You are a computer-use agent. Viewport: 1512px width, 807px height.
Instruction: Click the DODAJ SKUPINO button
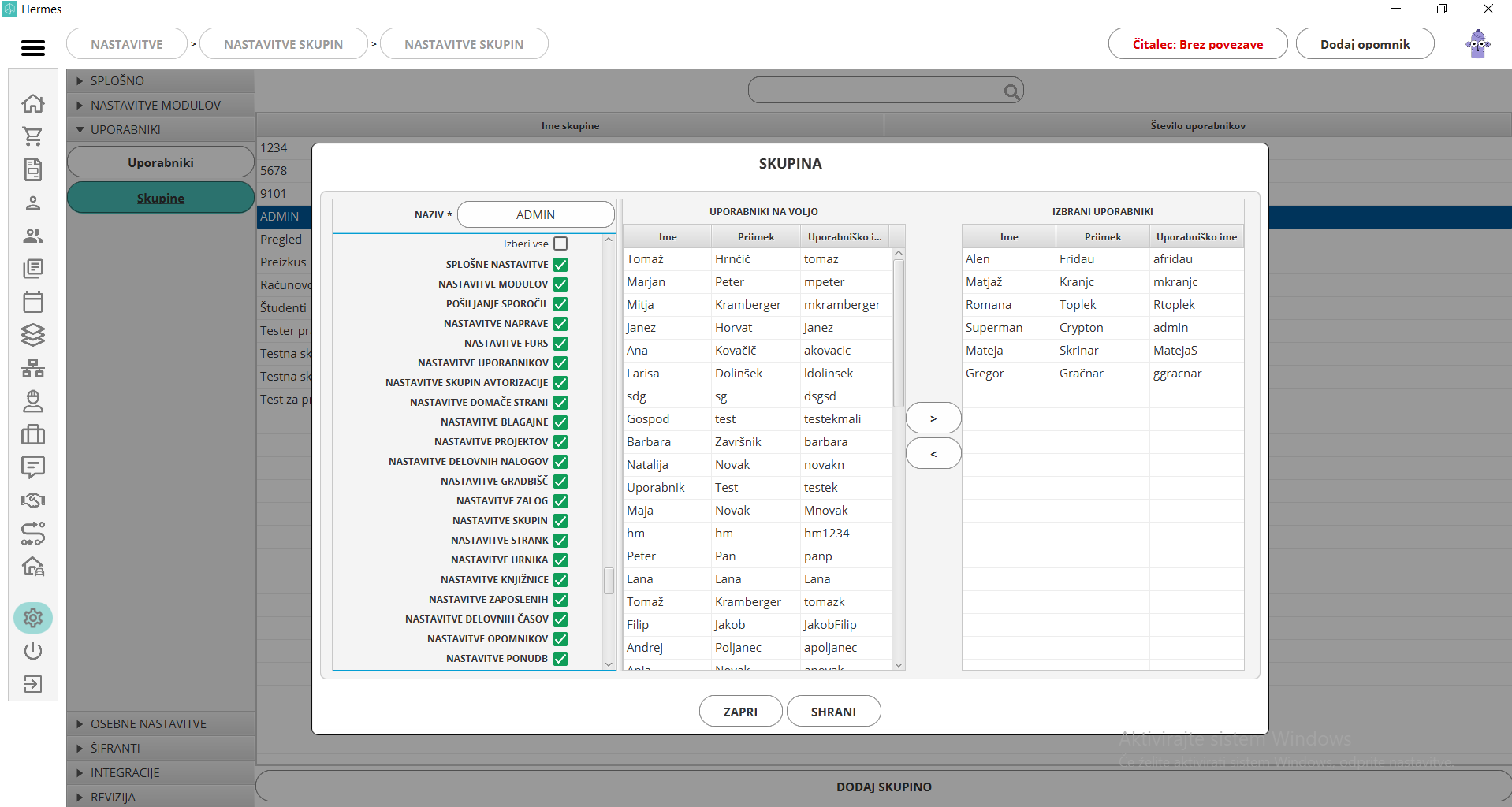[884, 787]
